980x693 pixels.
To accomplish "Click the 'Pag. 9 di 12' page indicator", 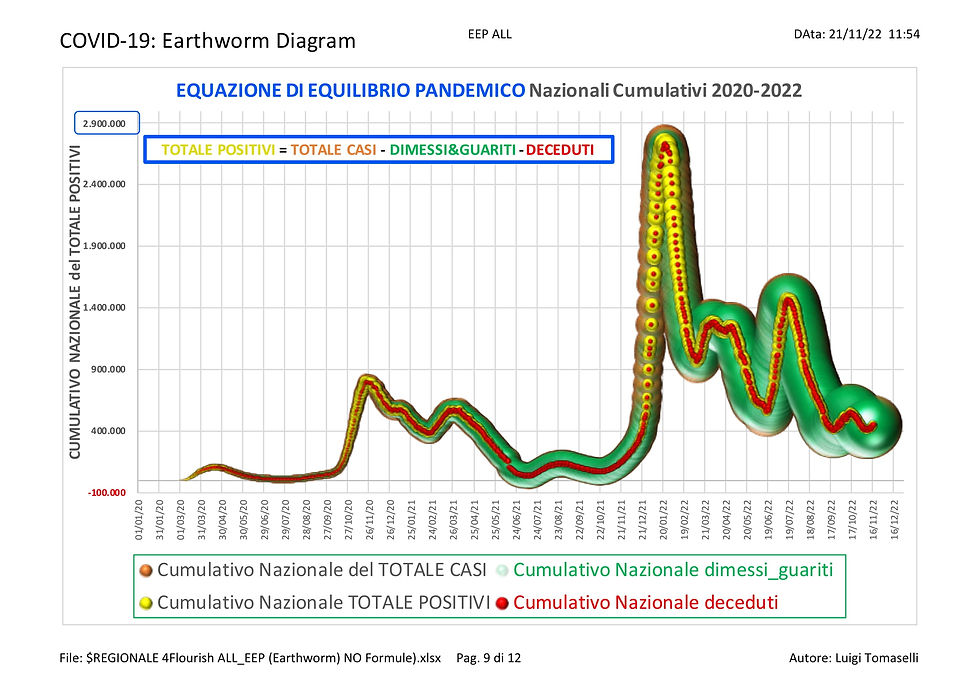I will (488, 658).
